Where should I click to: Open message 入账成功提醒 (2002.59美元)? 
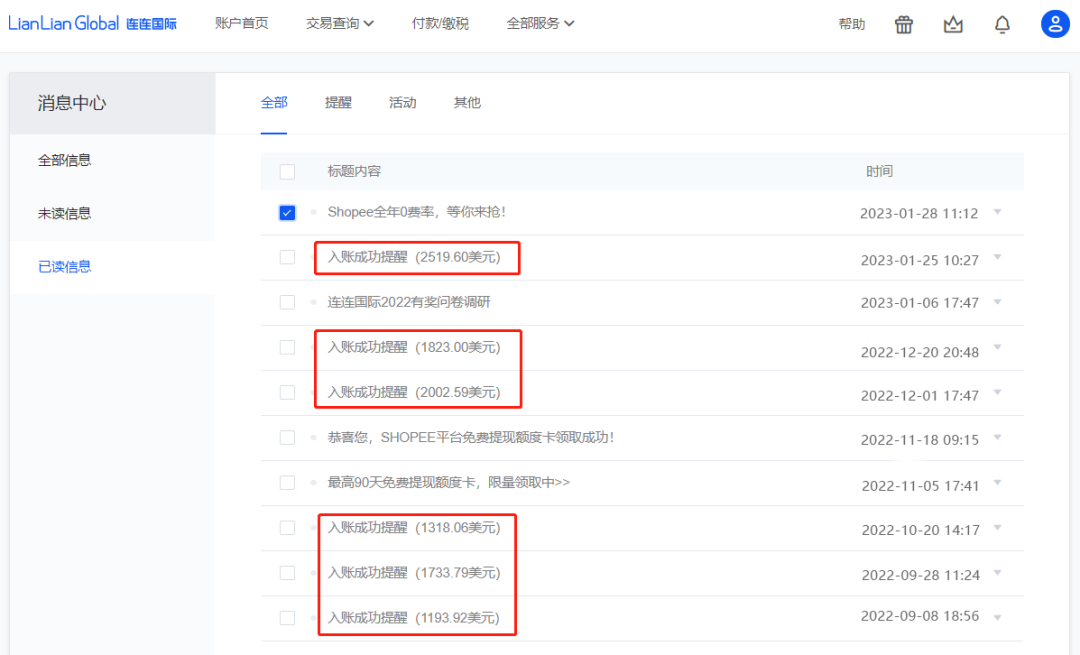pyautogui.click(x=414, y=392)
